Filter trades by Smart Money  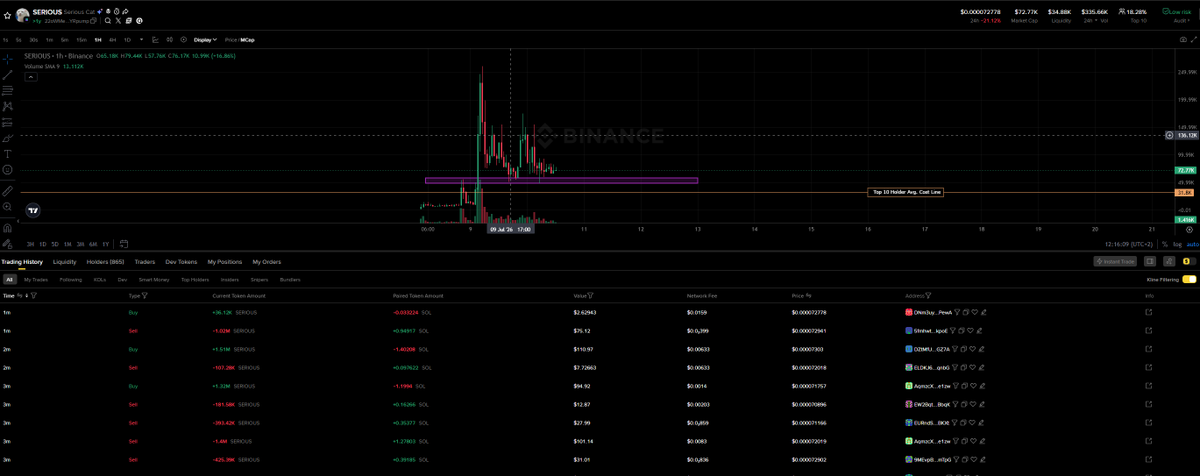(154, 280)
